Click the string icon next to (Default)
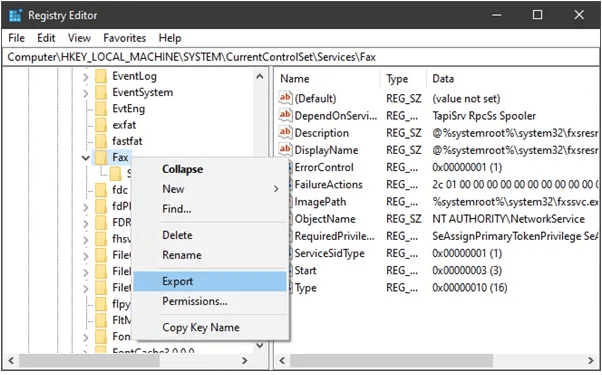 point(285,98)
